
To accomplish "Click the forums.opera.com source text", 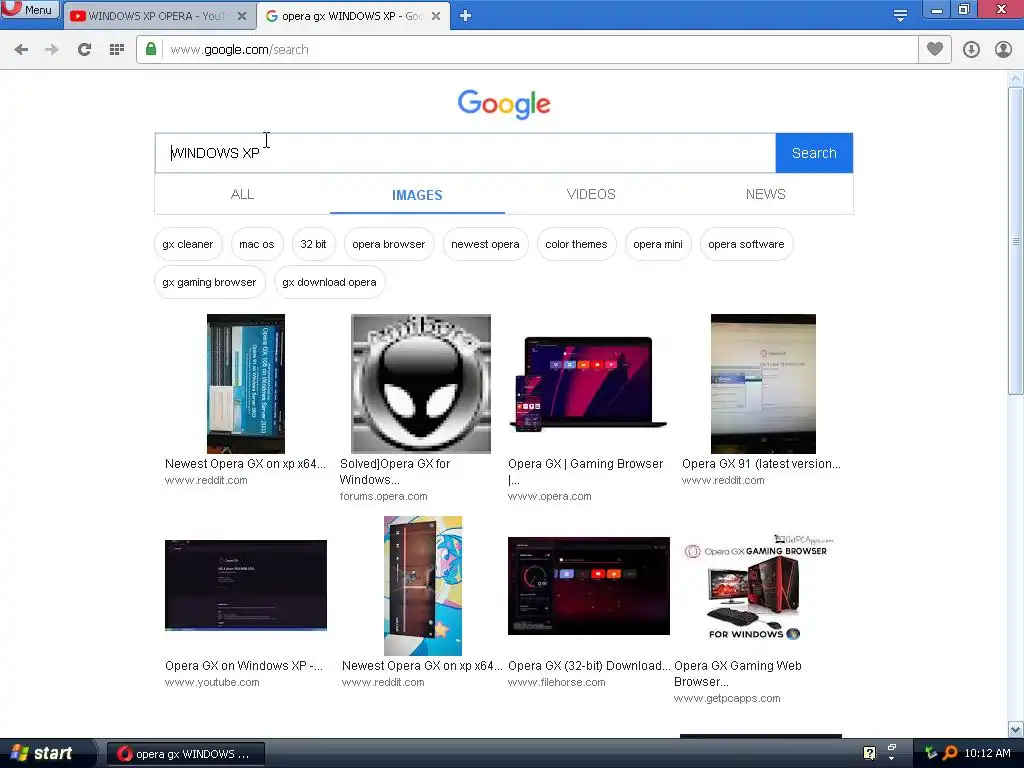I will [383, 496].
